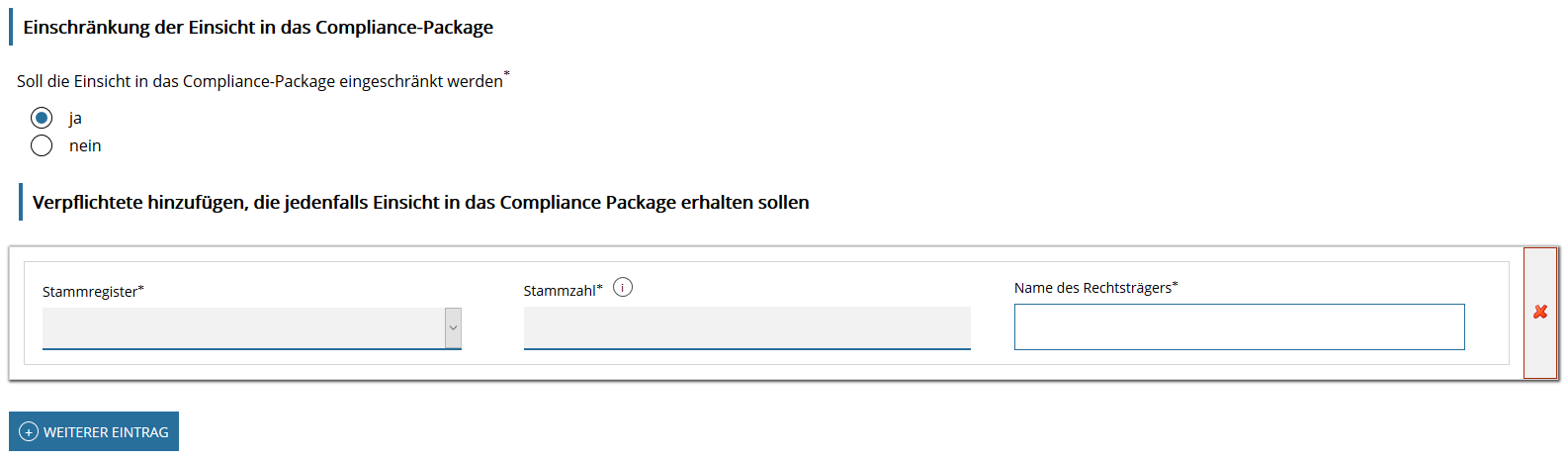
Task: Click the required asterisk after the Stammregister label
Action: pos(141,289)
